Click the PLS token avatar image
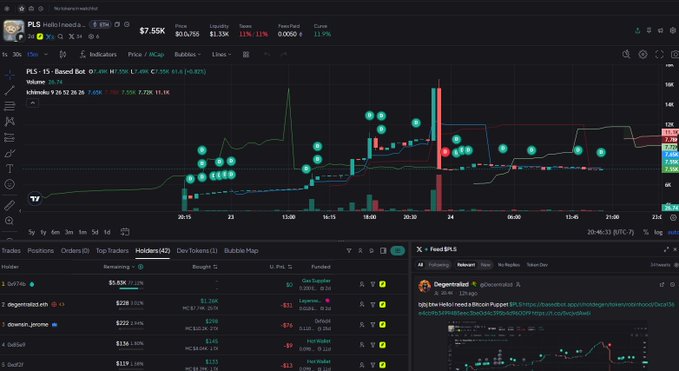Image resolution: width=679 pixels, height=371 pixels. (x=13, y=31)
